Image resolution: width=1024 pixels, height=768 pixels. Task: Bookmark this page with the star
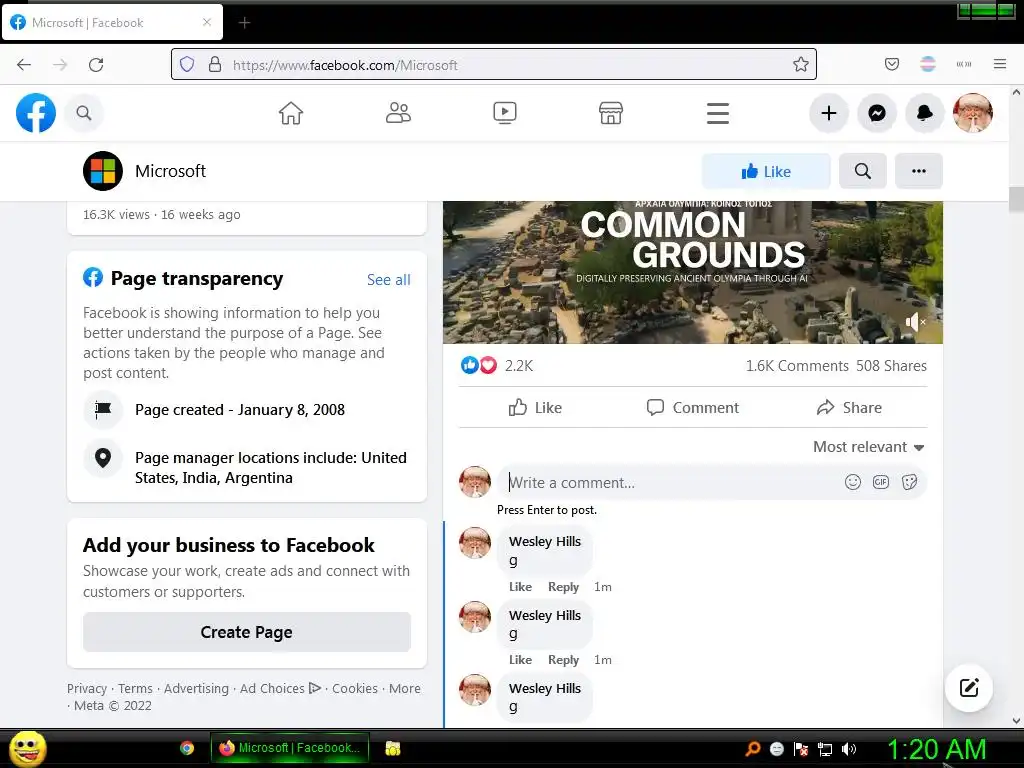[x=801, y=64]
